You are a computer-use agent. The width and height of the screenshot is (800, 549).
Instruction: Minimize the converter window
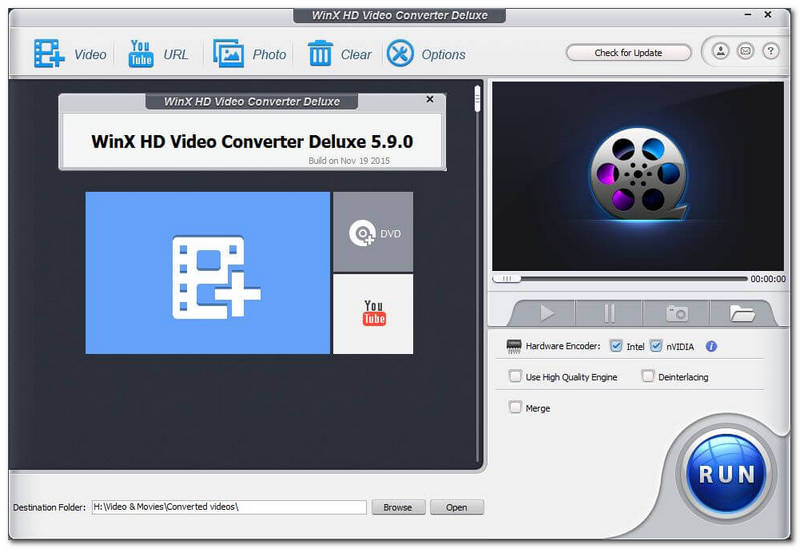[x=748, y=15]
